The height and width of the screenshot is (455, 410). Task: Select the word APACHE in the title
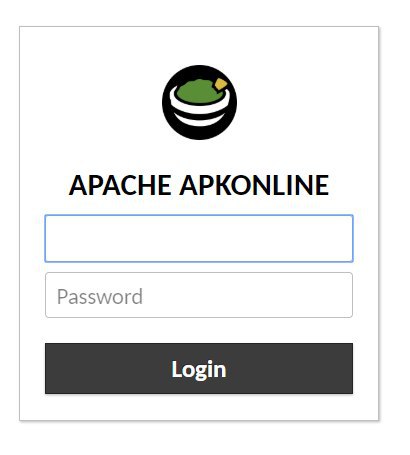pos(120,185)
